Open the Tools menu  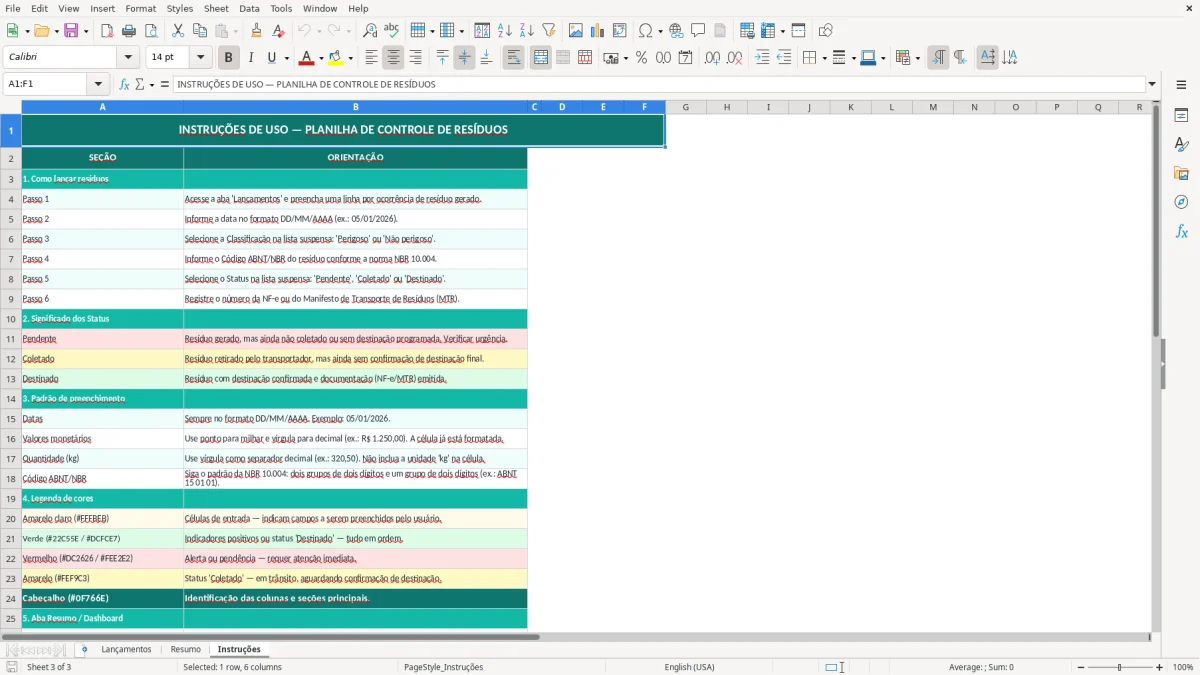coord(281,8)
